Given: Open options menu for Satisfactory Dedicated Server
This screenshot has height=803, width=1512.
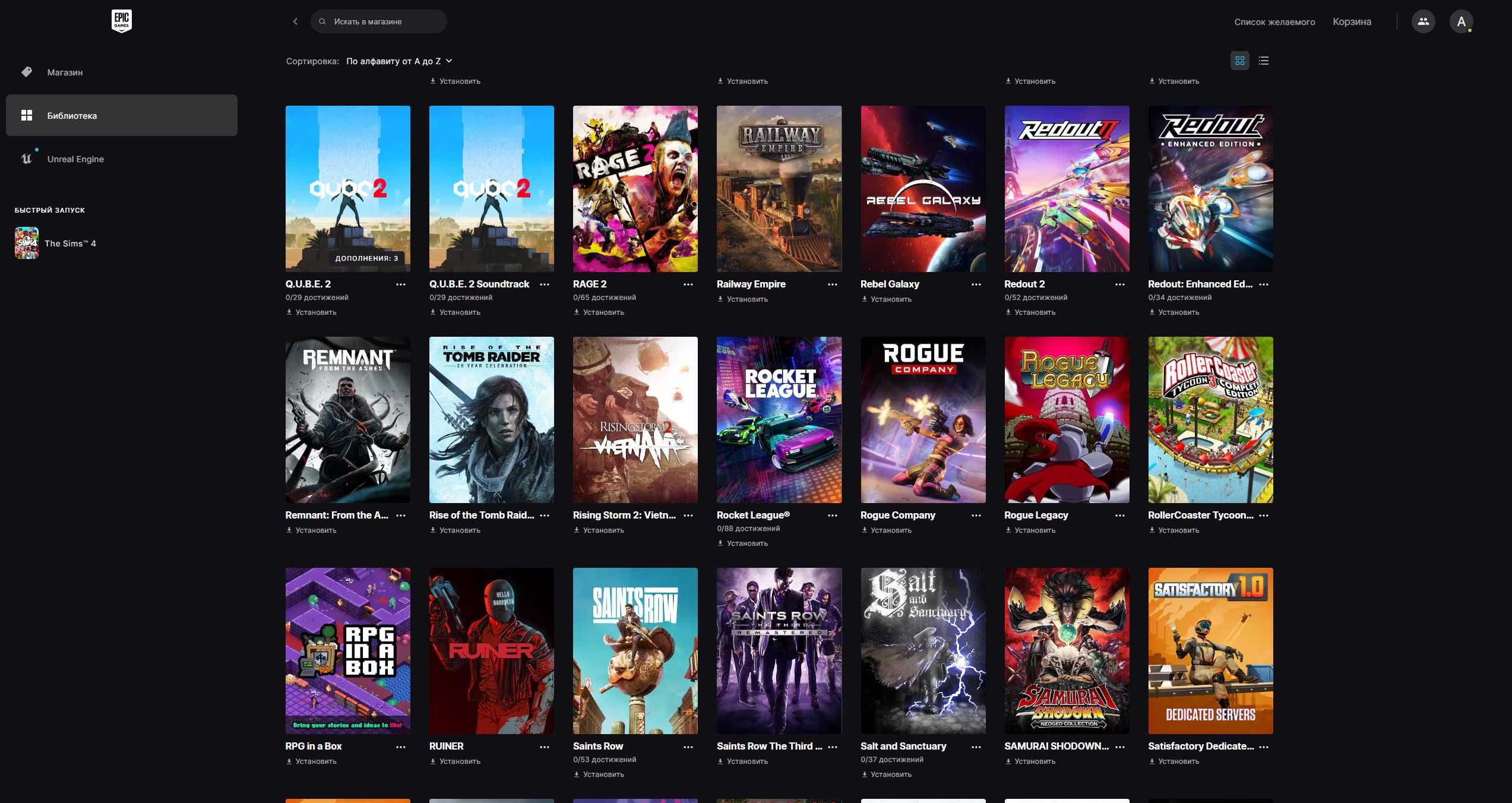Looking at the screenshot, I should coord(1264,747).
